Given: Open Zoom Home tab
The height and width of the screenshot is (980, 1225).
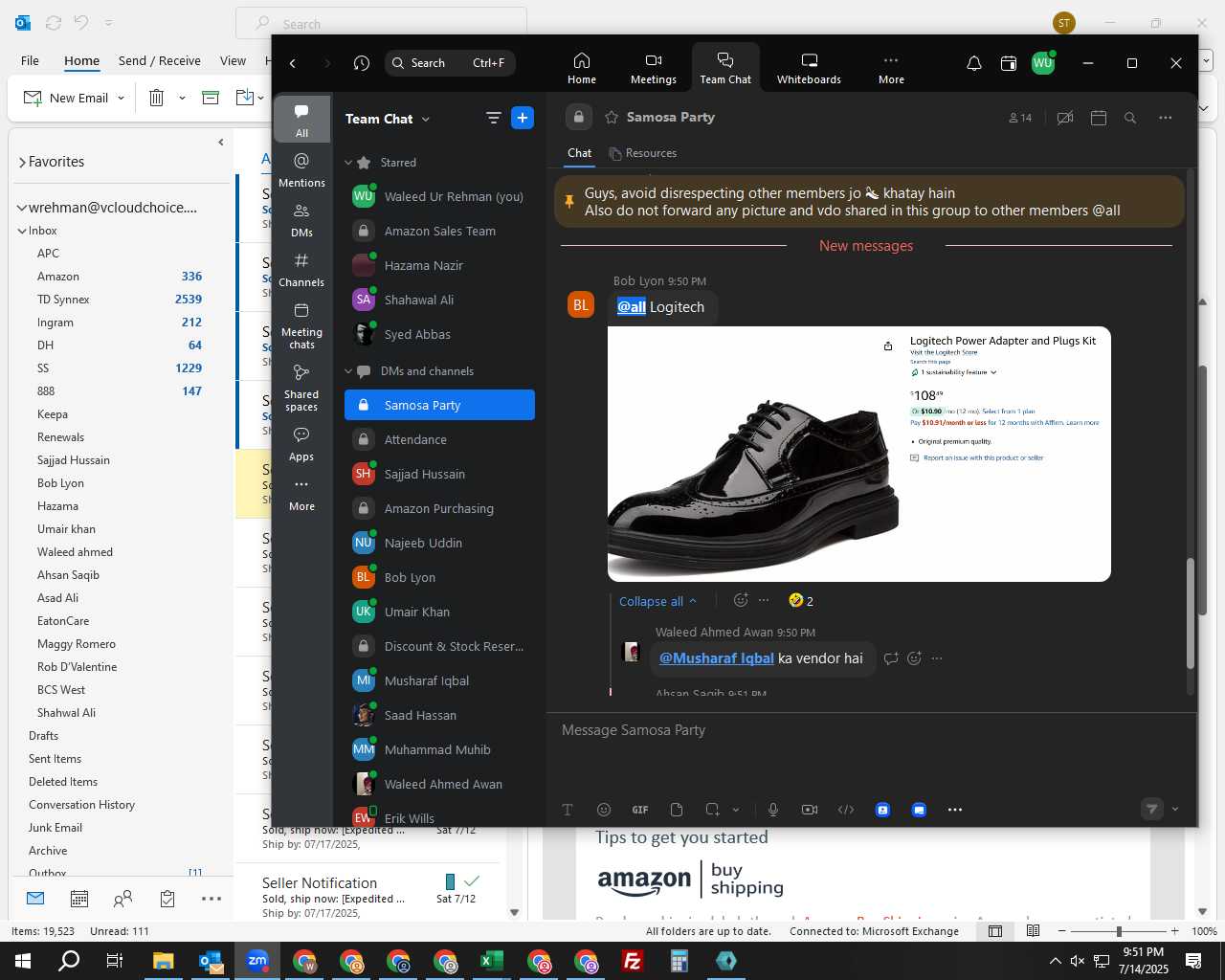Looking at the screenshot, I should (x=582, y=68).
